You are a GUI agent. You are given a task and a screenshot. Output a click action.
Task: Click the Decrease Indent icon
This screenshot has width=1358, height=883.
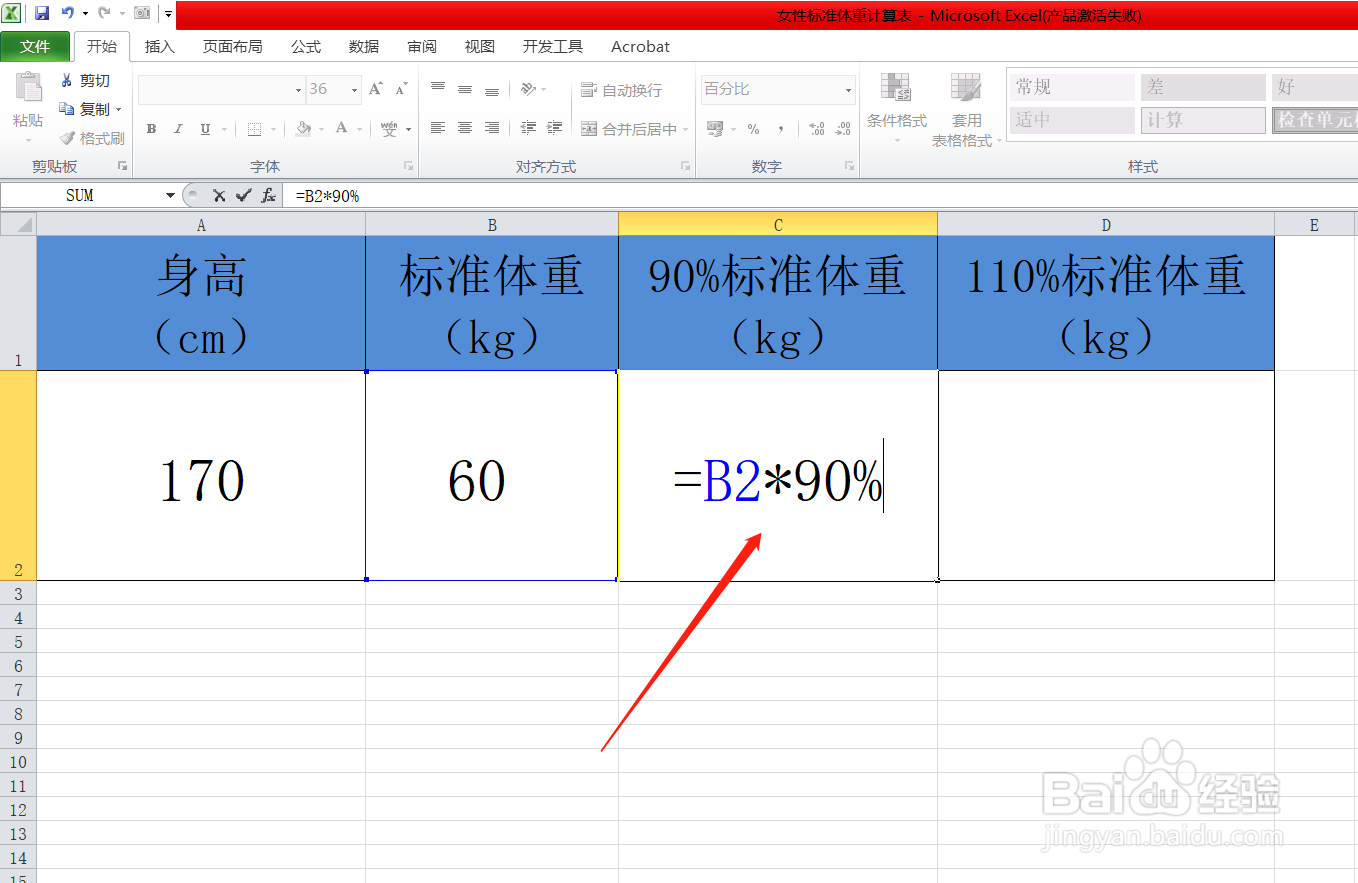[x=529, y=128]
